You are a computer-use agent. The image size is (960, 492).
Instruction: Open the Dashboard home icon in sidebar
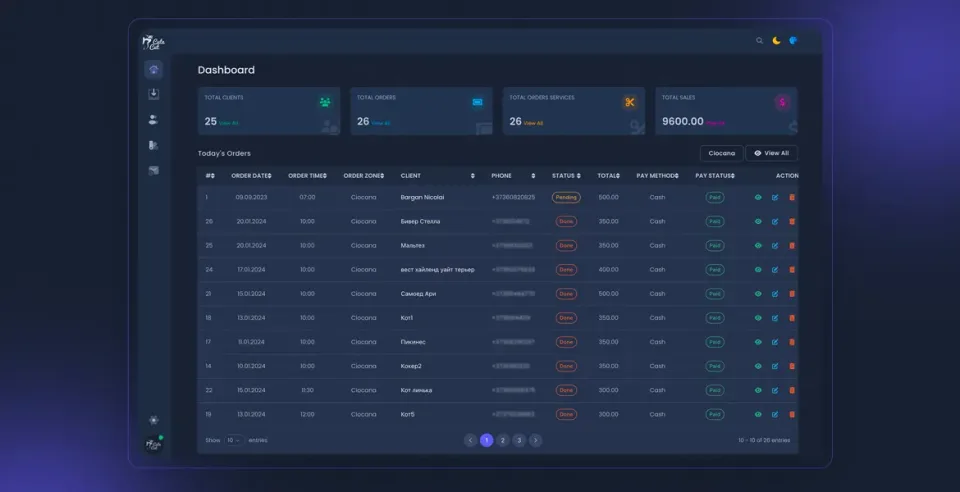pos(154,69)
